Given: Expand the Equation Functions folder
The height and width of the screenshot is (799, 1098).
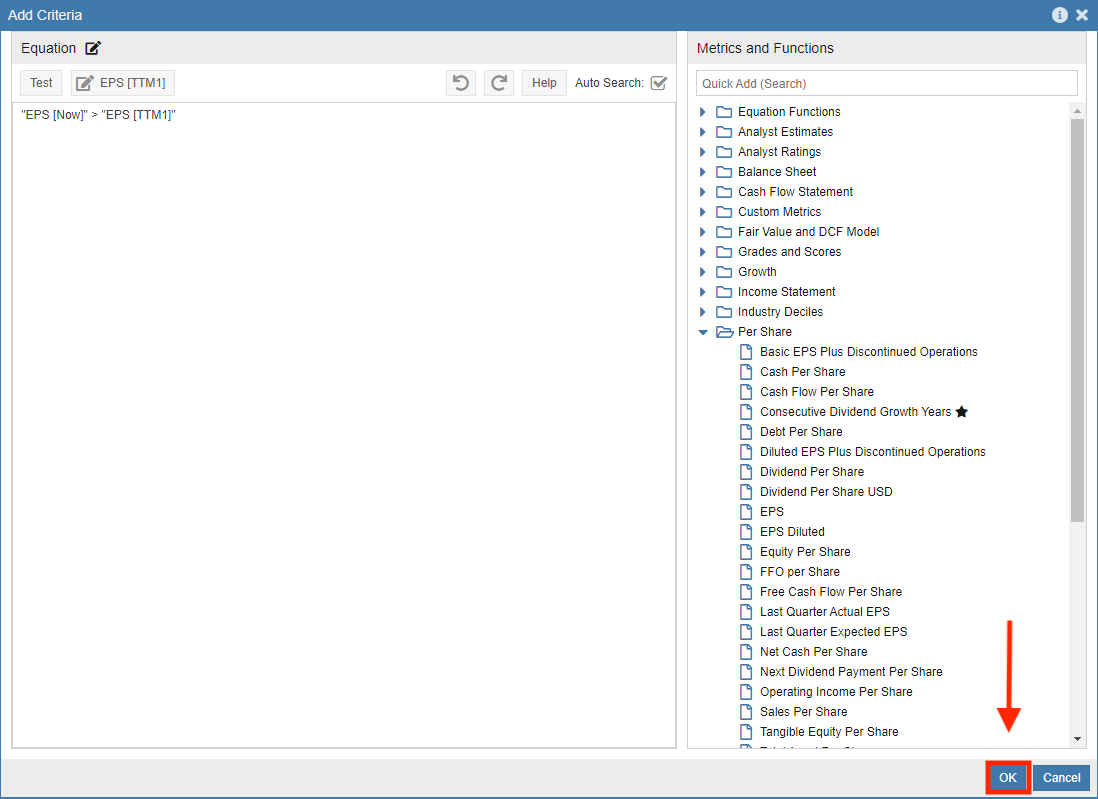Looking at the screenshot, I should coord(703,112).
